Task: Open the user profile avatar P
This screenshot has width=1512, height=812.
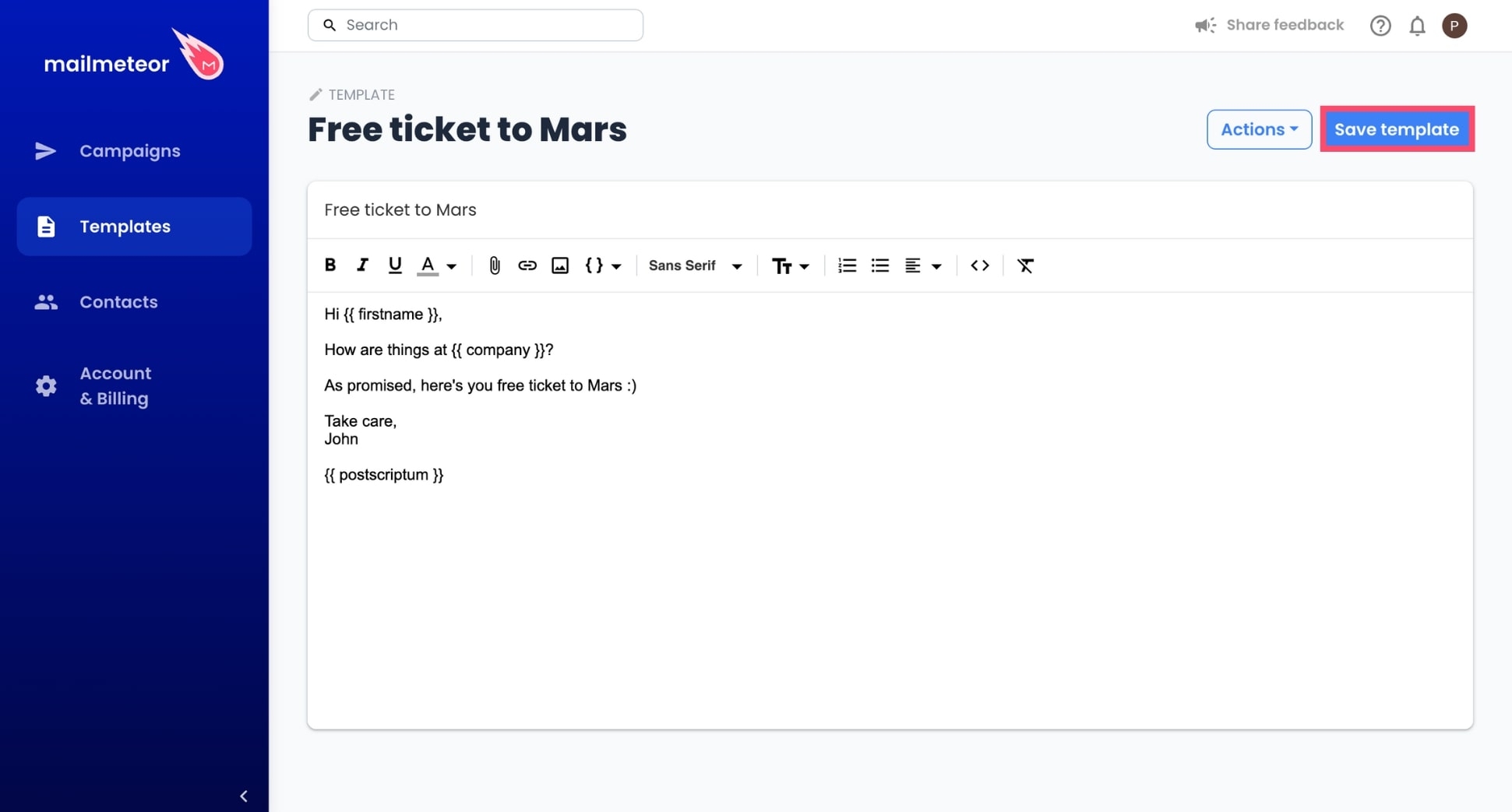Action: point(1454,26)
